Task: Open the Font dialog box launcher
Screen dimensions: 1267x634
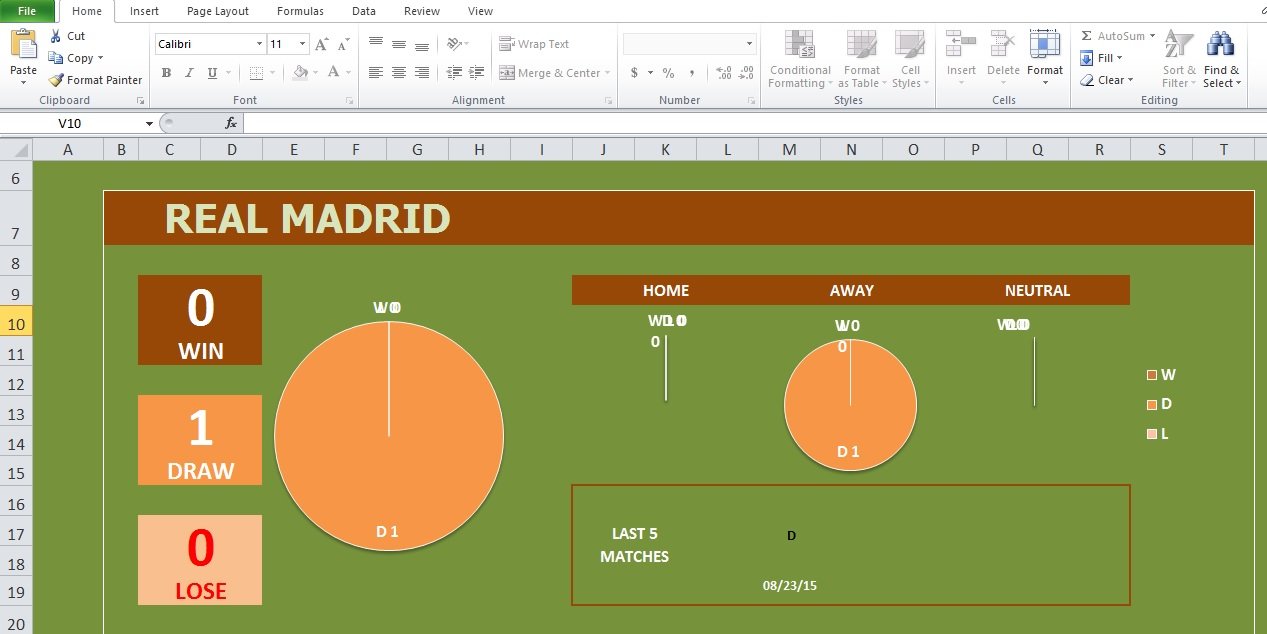Action: [x=349, y=101]
